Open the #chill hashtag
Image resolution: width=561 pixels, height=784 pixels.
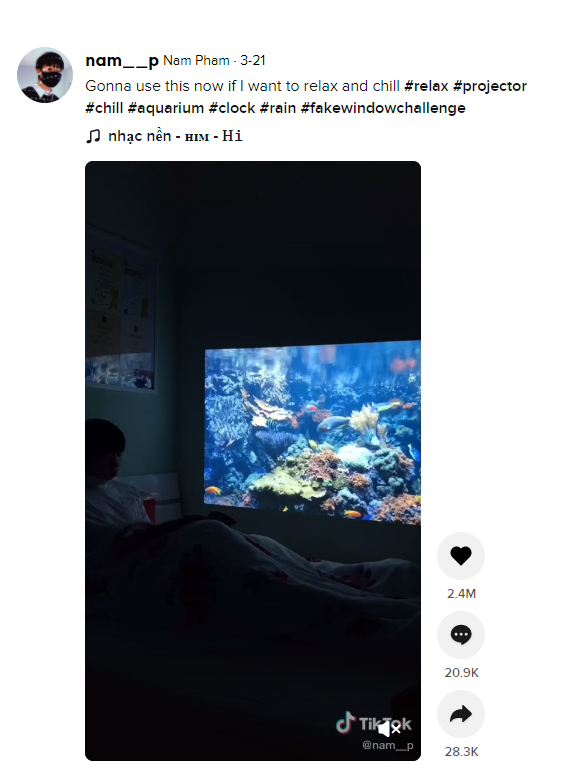104,108
